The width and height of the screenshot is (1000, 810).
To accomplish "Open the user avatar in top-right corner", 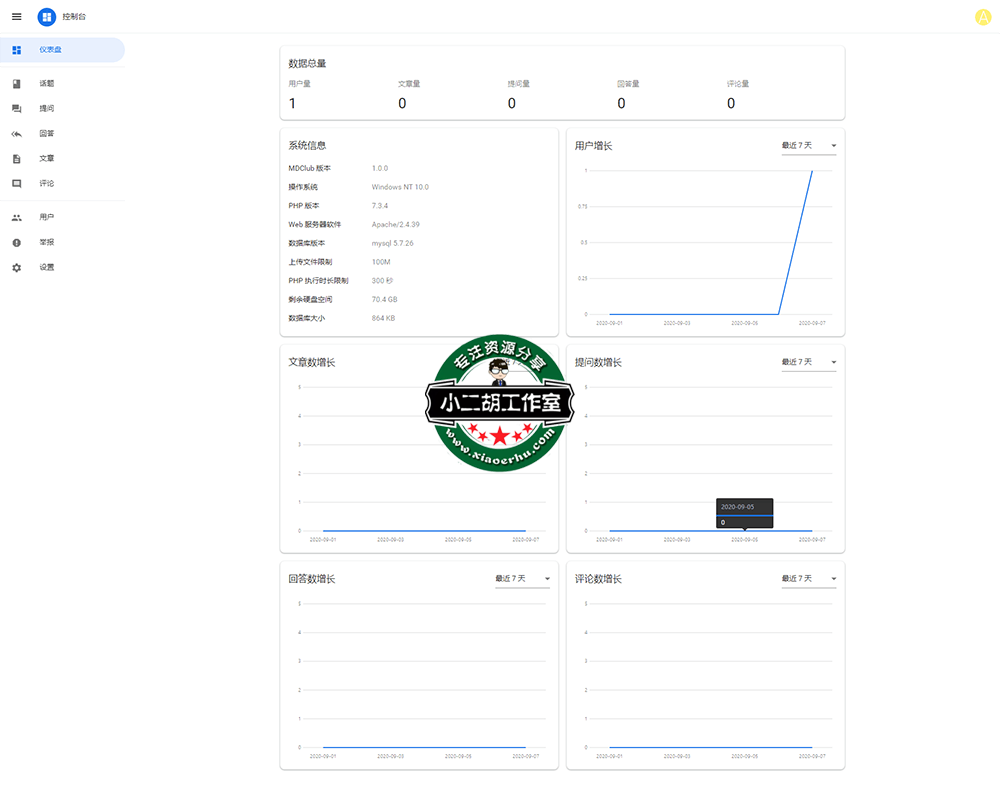I will 982,17.
